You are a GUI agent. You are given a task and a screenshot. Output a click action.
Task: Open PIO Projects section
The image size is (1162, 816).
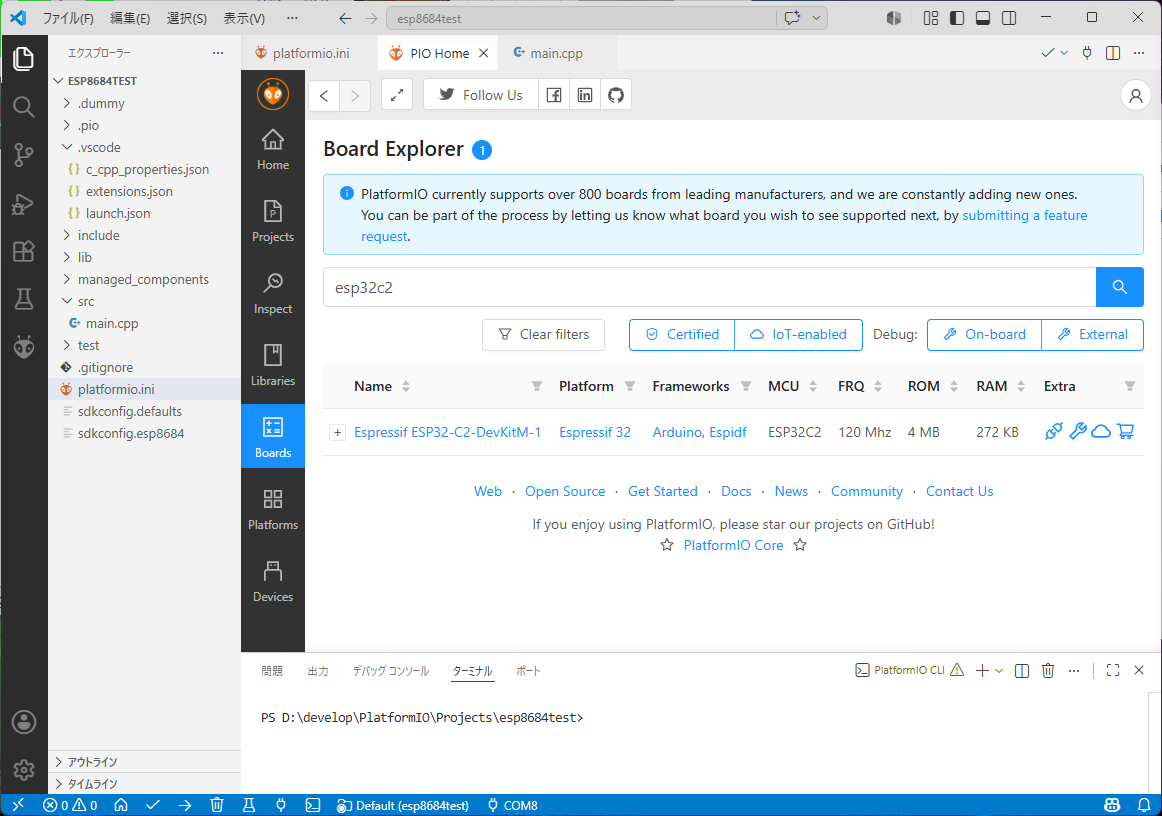(x=273, y=221)
